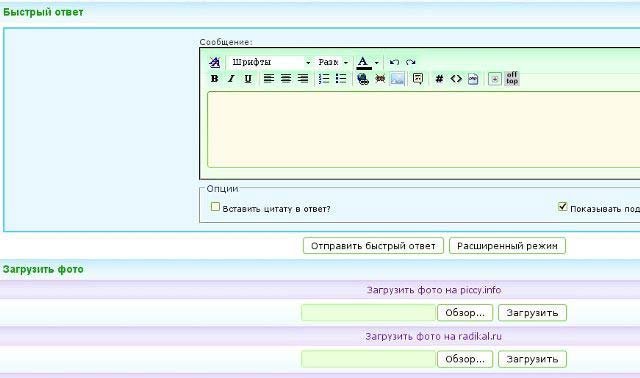Click the # code tag icon
Image resolution: width=640 pixels, height=378 pixels.
(439, 79)
